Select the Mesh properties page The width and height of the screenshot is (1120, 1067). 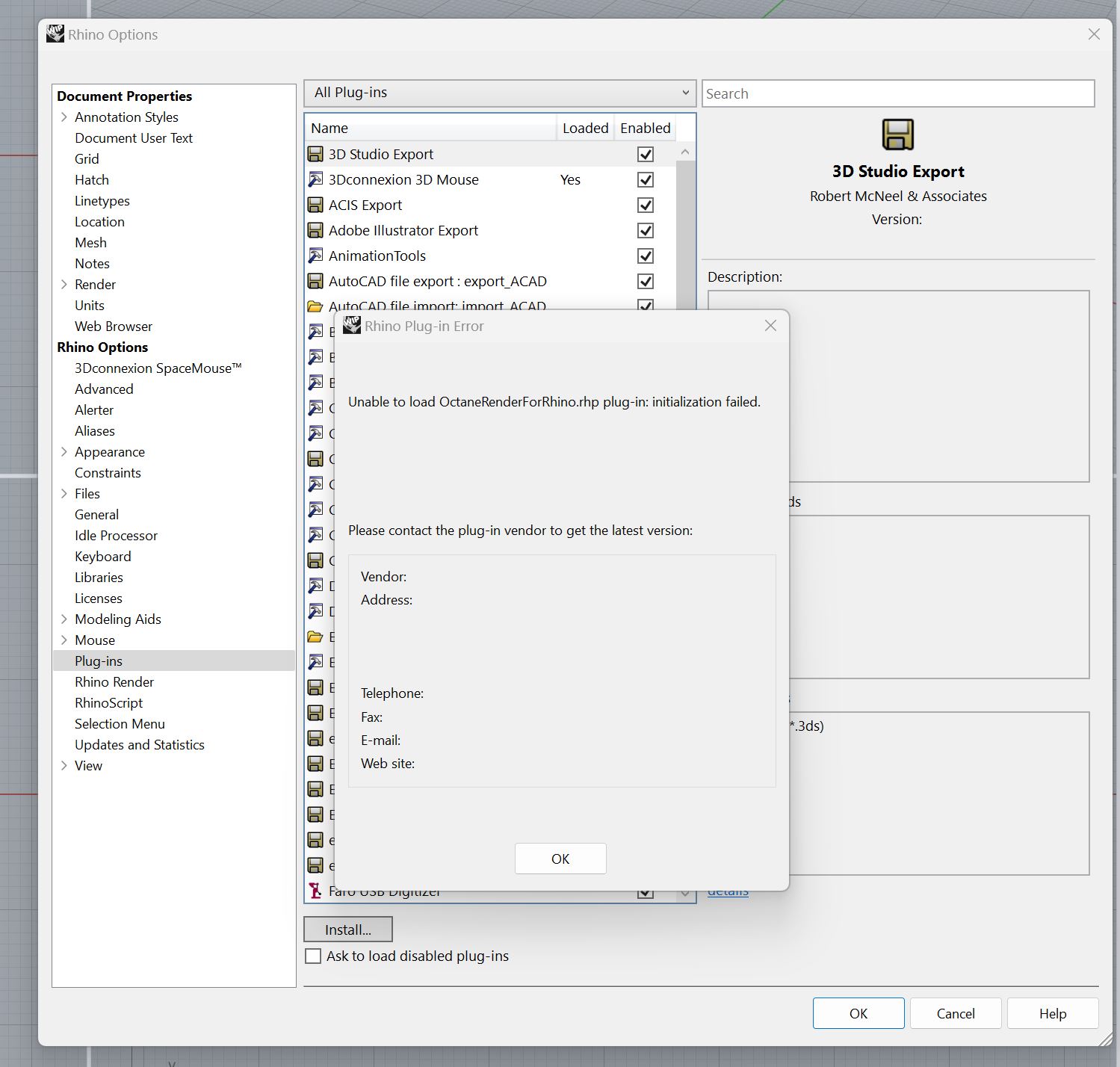(x=91, y=243)
